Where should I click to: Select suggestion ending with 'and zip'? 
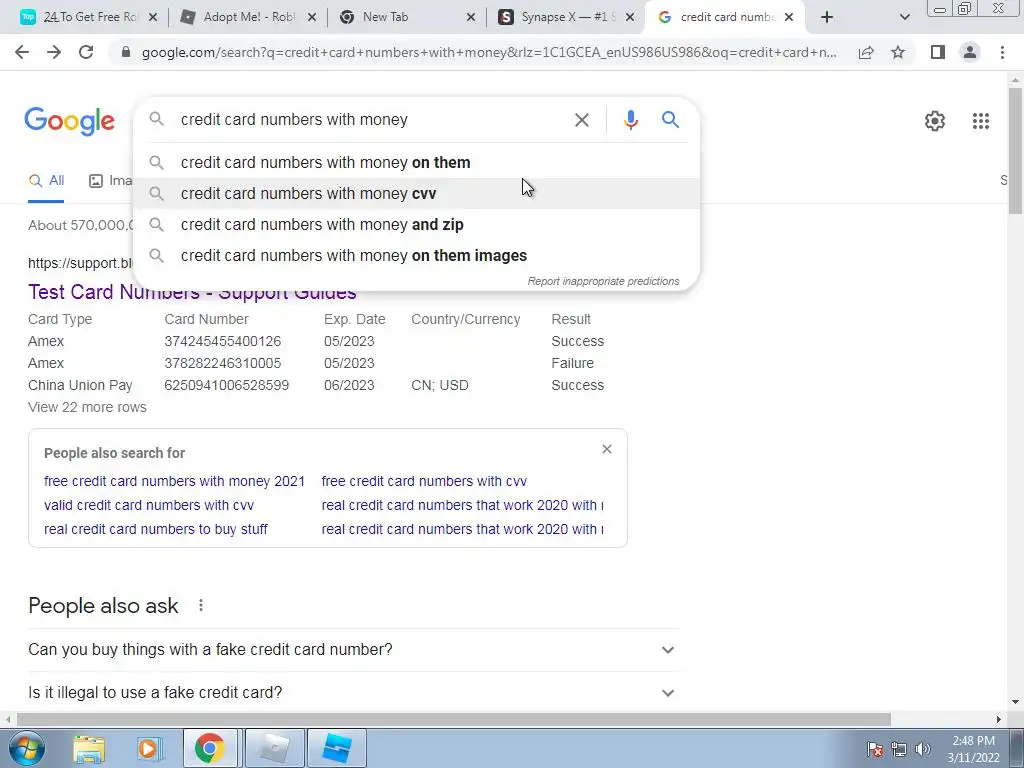[416, 225]
